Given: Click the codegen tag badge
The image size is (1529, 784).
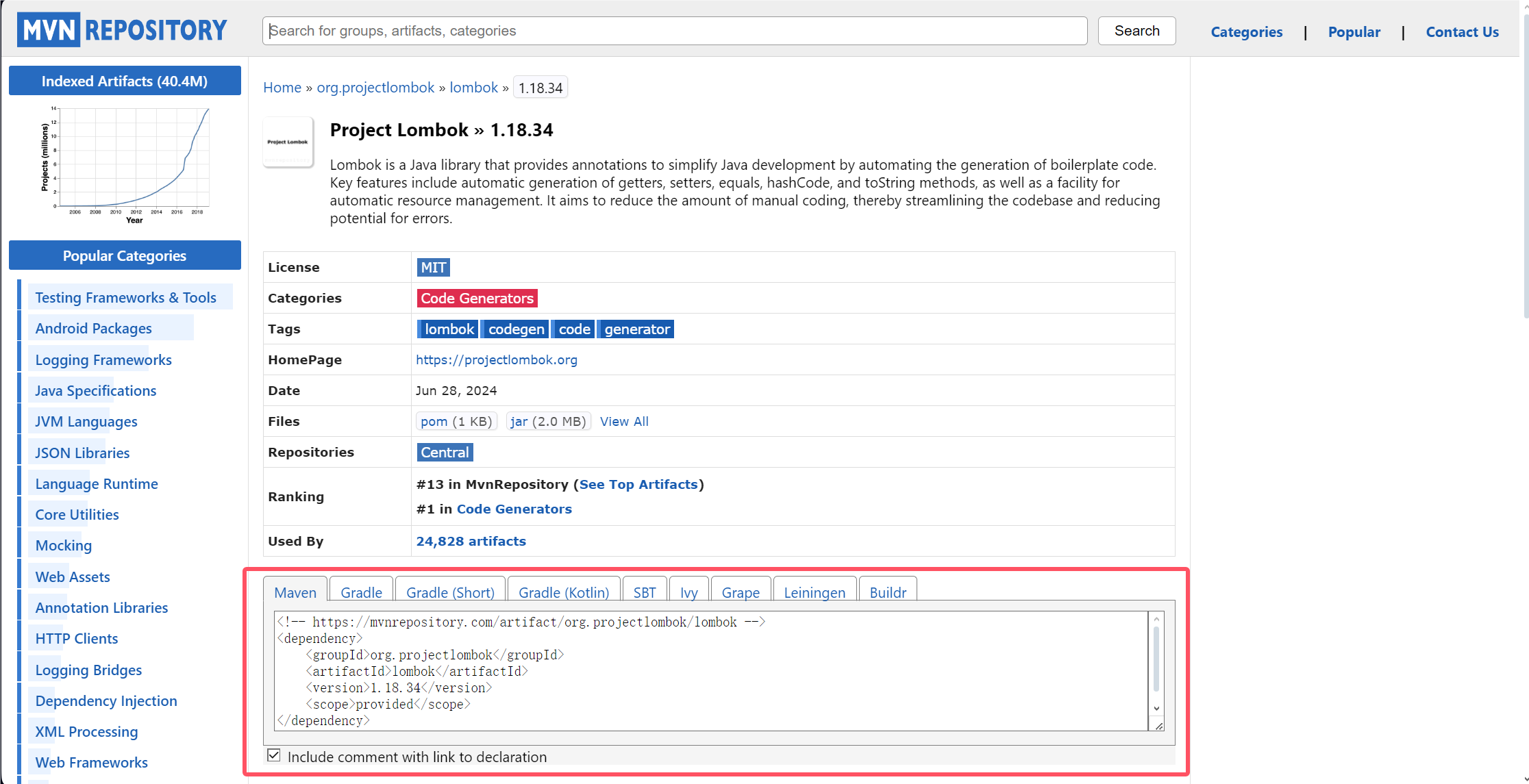Looking at the screenshot, I should pos(516,329).
